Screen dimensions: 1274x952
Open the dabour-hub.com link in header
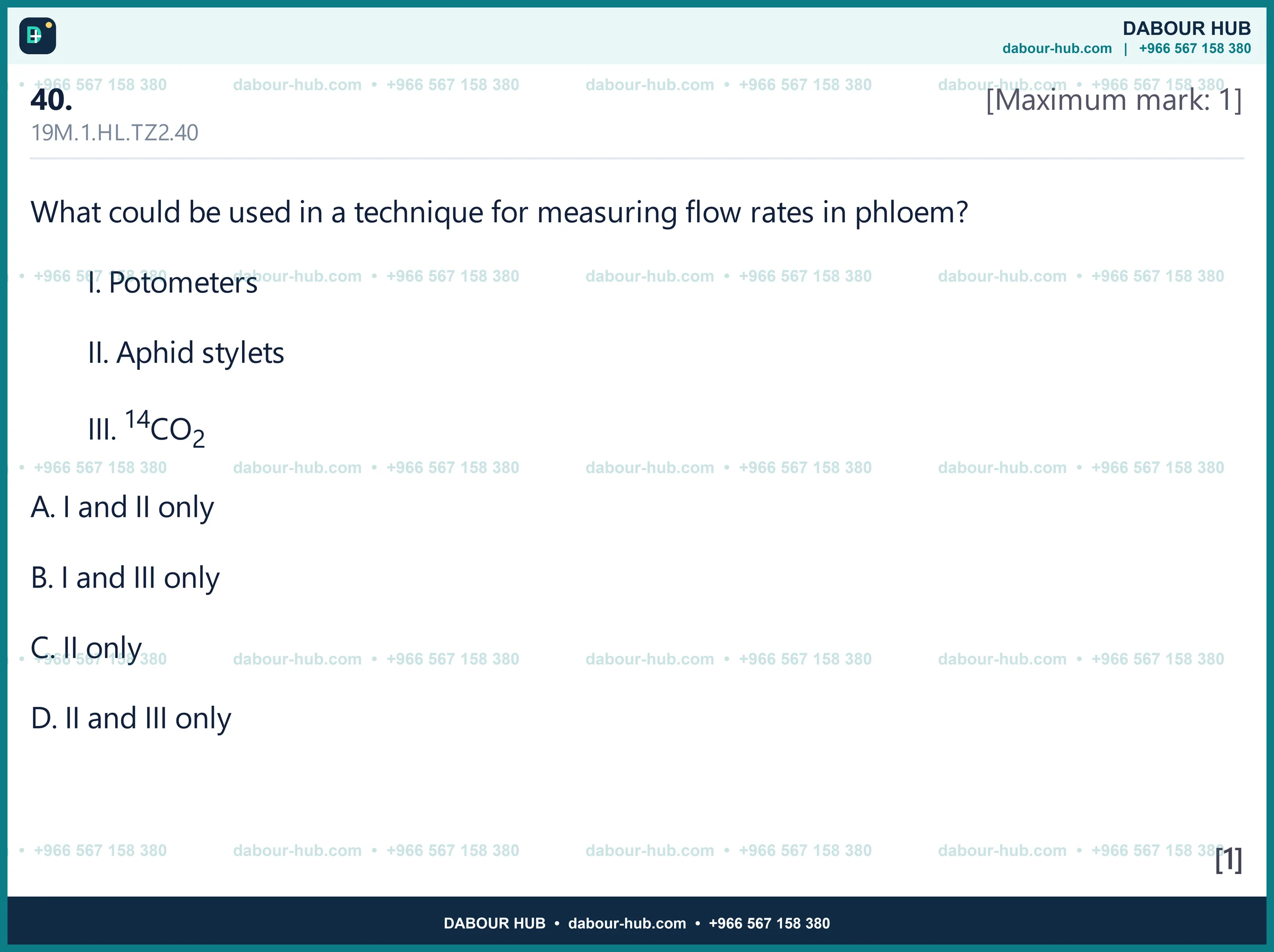[x=1057, y=48]
